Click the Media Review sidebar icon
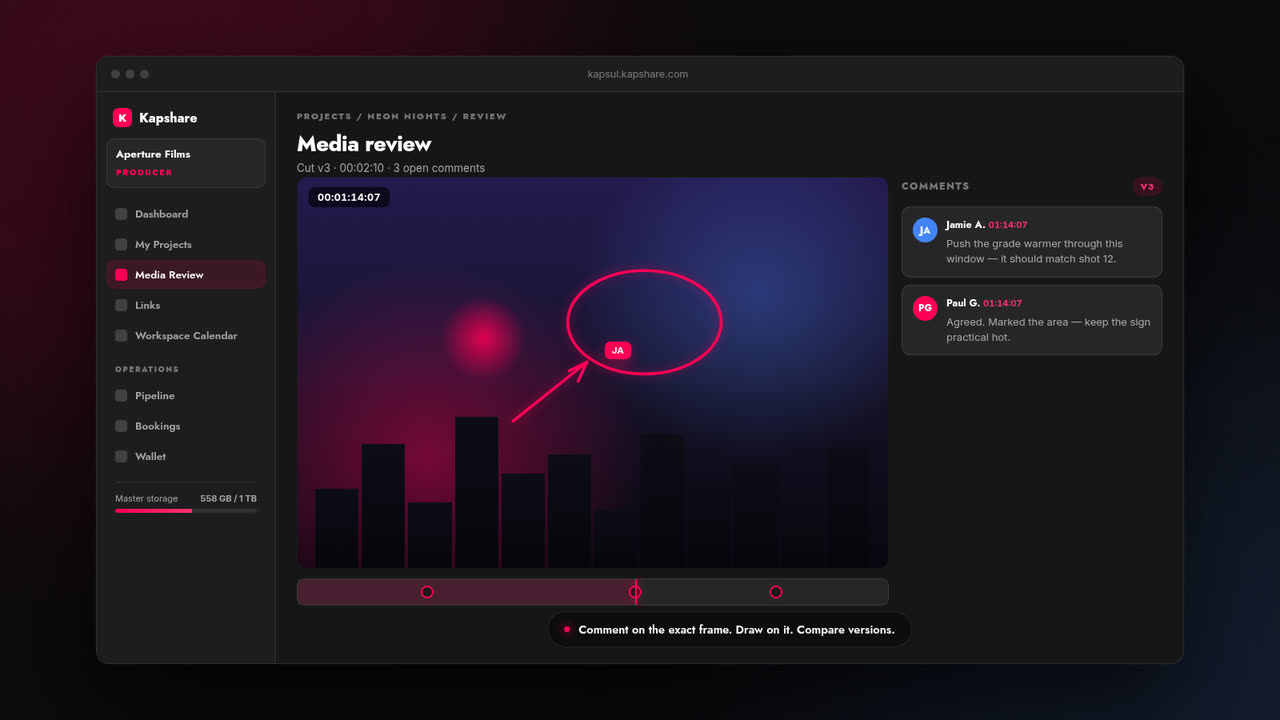The width and height of the screenshot is (1280, 720). [121, 275]
